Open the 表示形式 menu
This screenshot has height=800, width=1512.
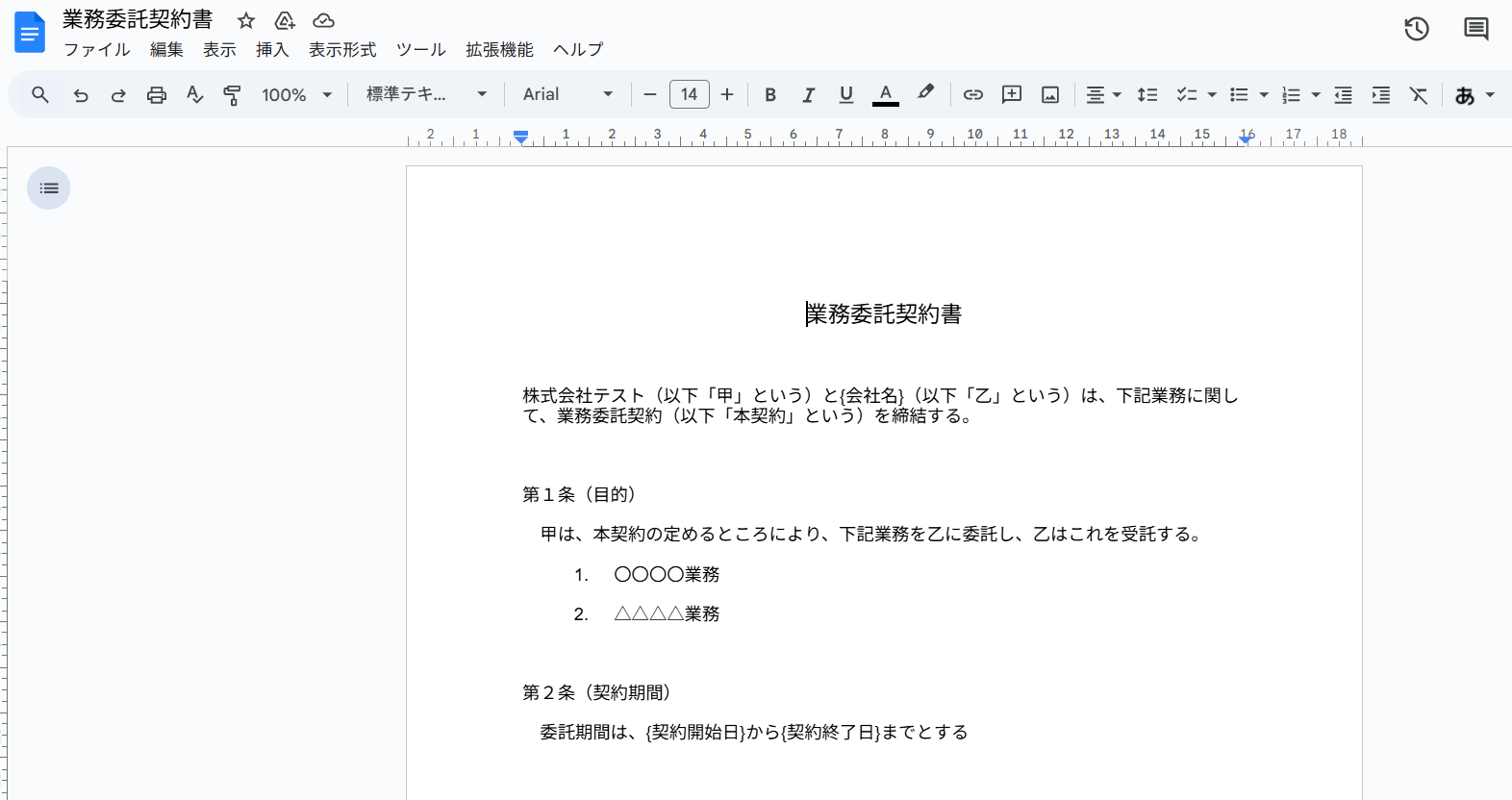342,50
